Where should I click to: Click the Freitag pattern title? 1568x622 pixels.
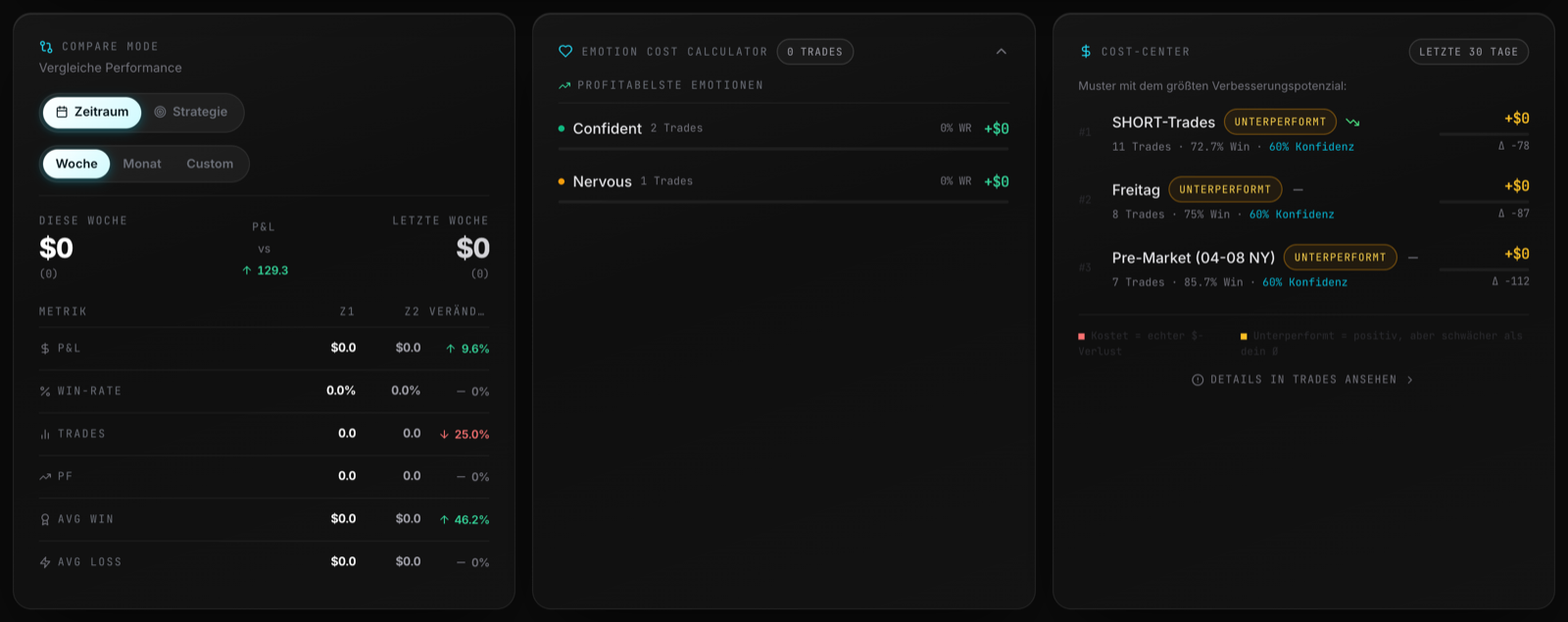(x=1136, y=190)
